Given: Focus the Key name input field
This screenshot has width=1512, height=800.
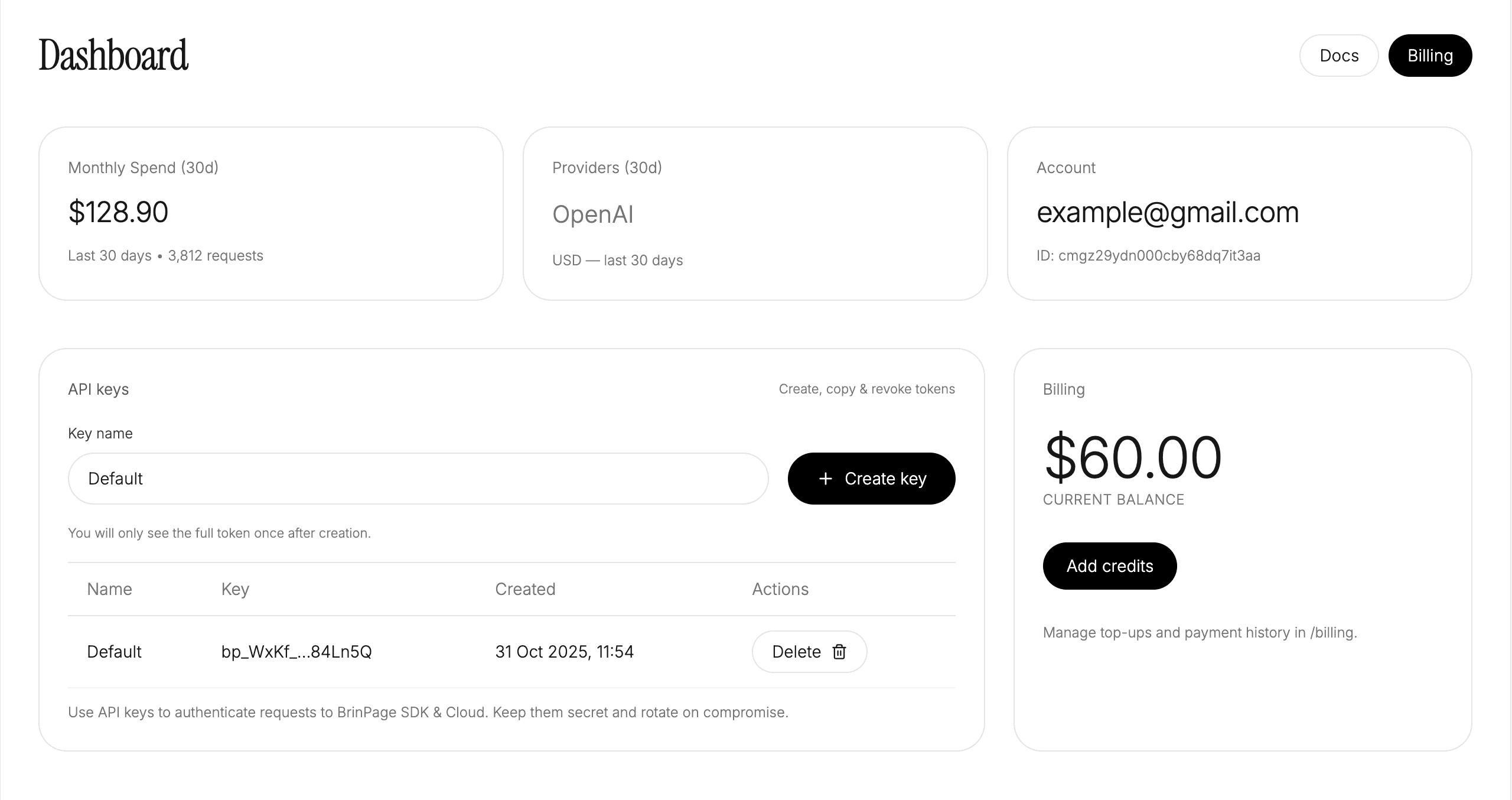Looking at the screenshot, I should [418, 479].
